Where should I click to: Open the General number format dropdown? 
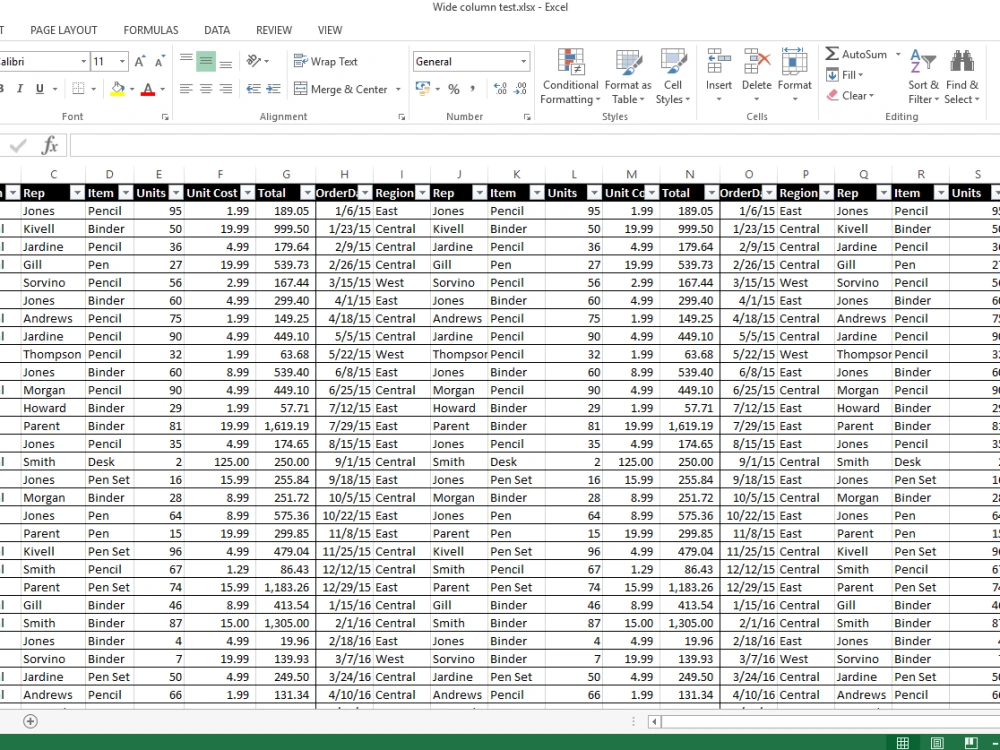(523, 61)
